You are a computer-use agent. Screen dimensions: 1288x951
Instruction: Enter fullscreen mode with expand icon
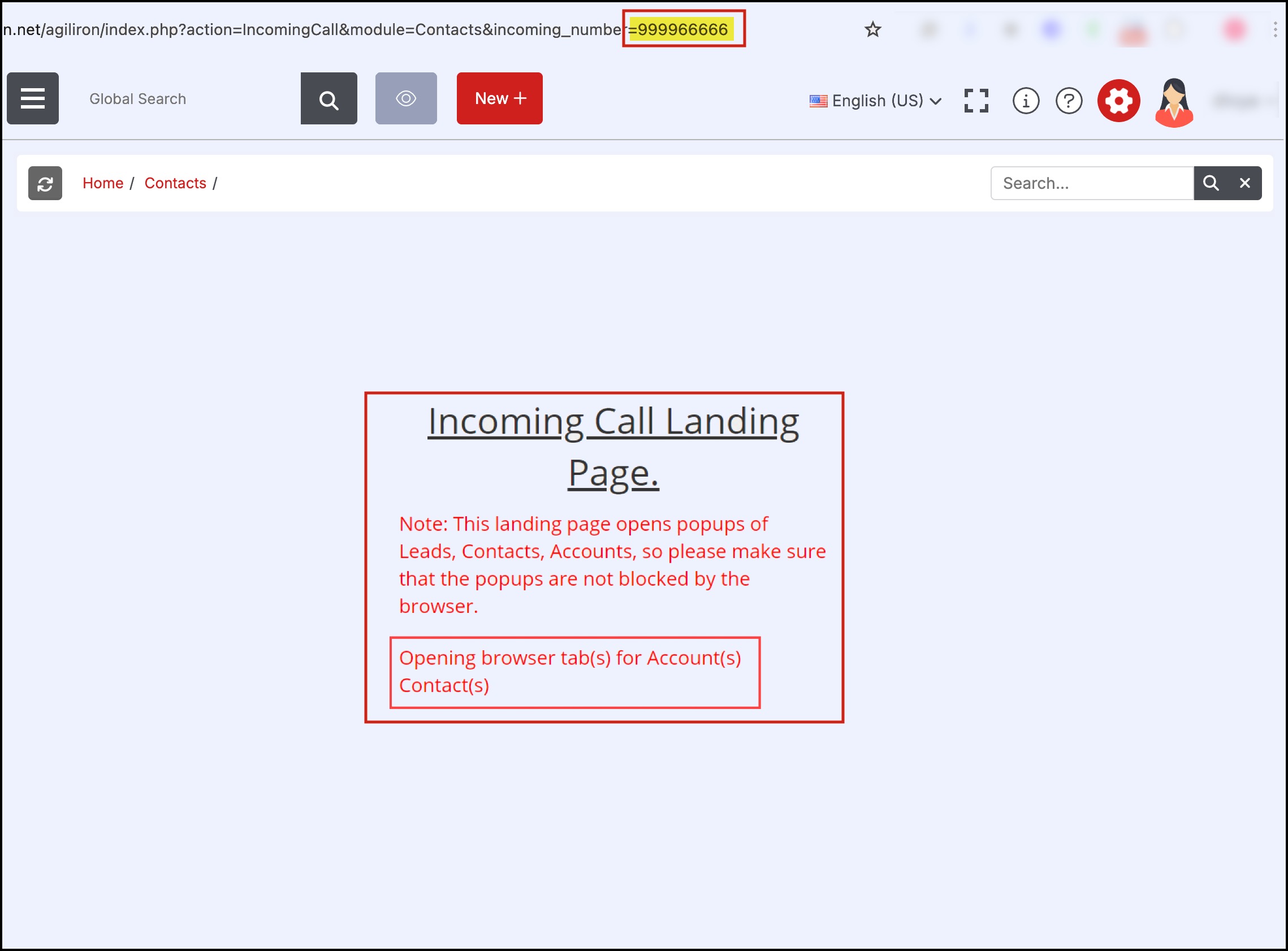(976, 101)
